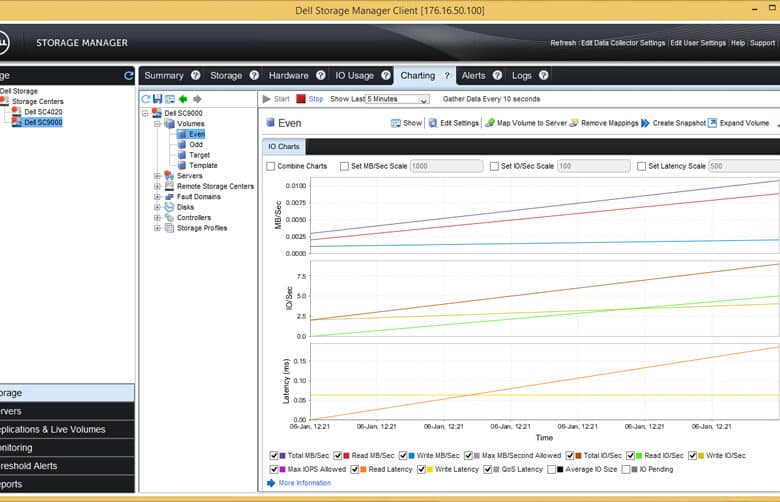
Task: Click the Refresh link in the header
Action: [x=563, y=43]
